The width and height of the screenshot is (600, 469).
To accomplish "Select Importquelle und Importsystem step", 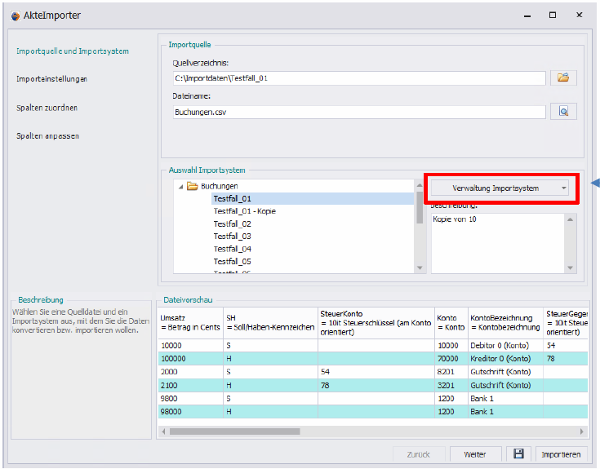I will [x=72, y=51].
